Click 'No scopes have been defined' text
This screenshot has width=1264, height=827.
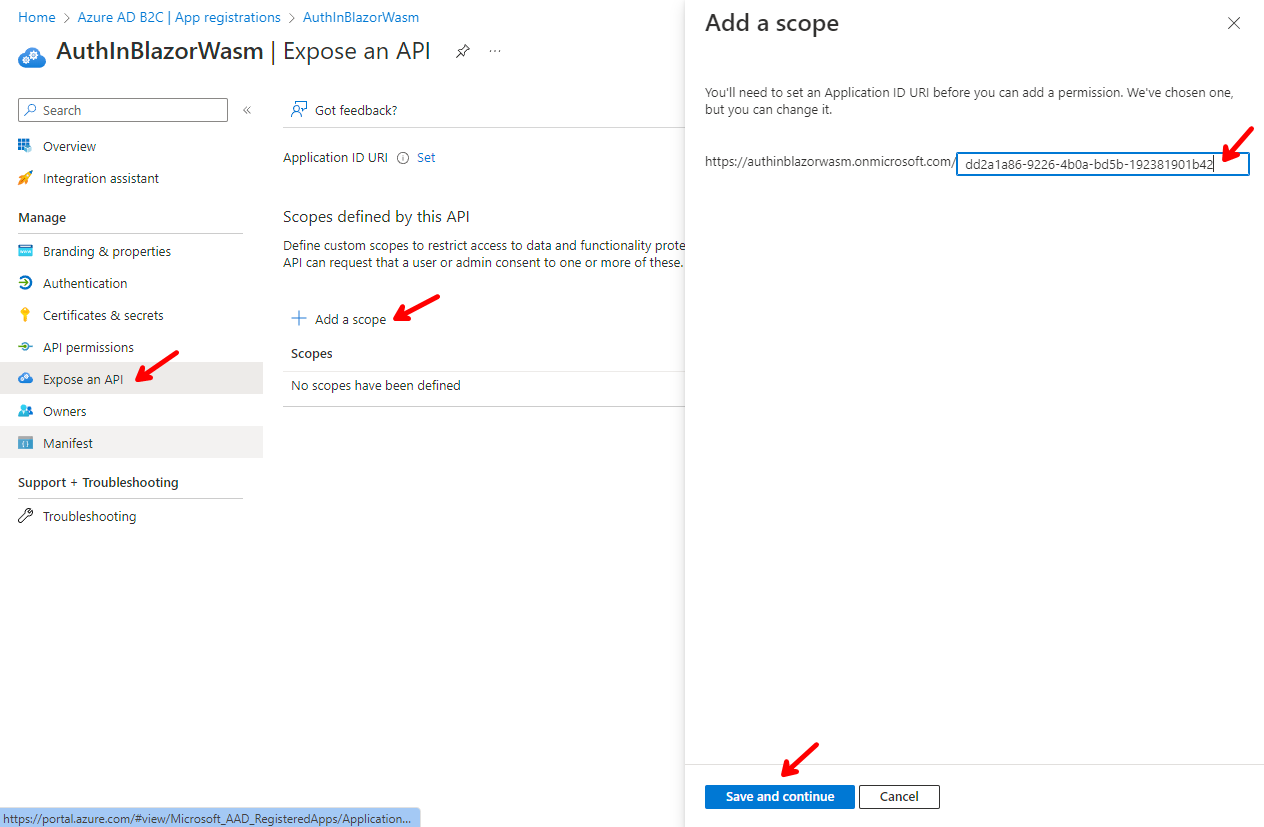376,385
